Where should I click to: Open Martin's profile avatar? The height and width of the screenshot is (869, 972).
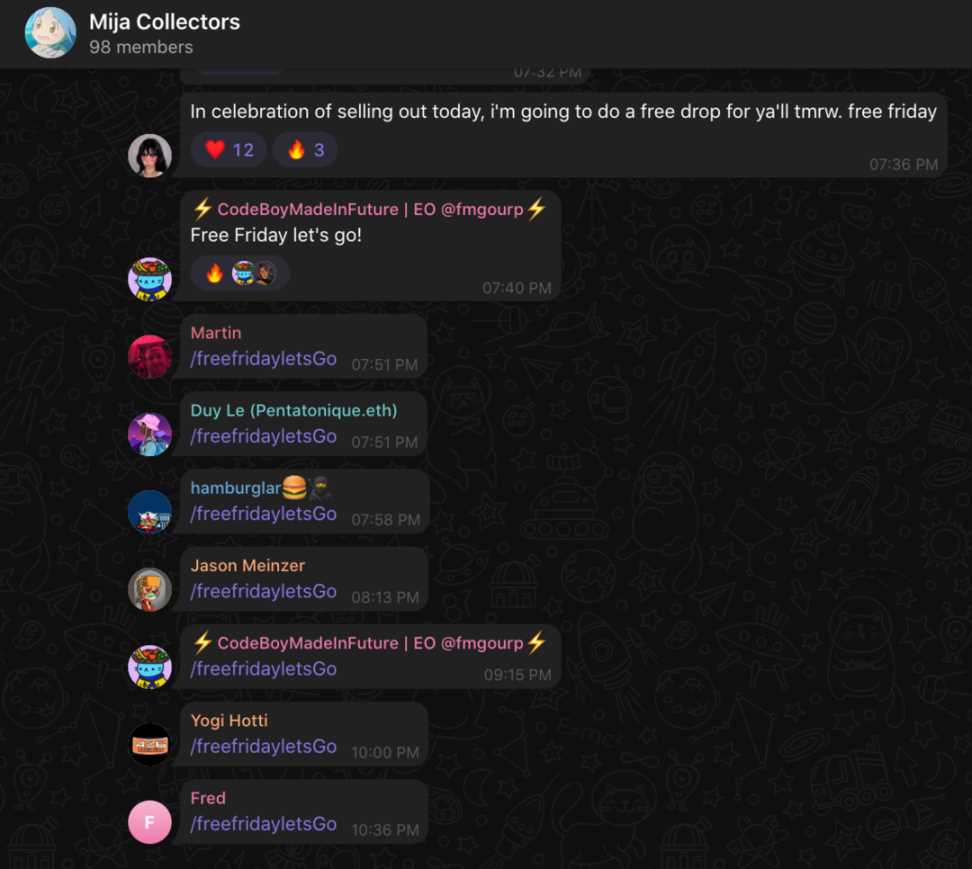(x=149, y=356)
